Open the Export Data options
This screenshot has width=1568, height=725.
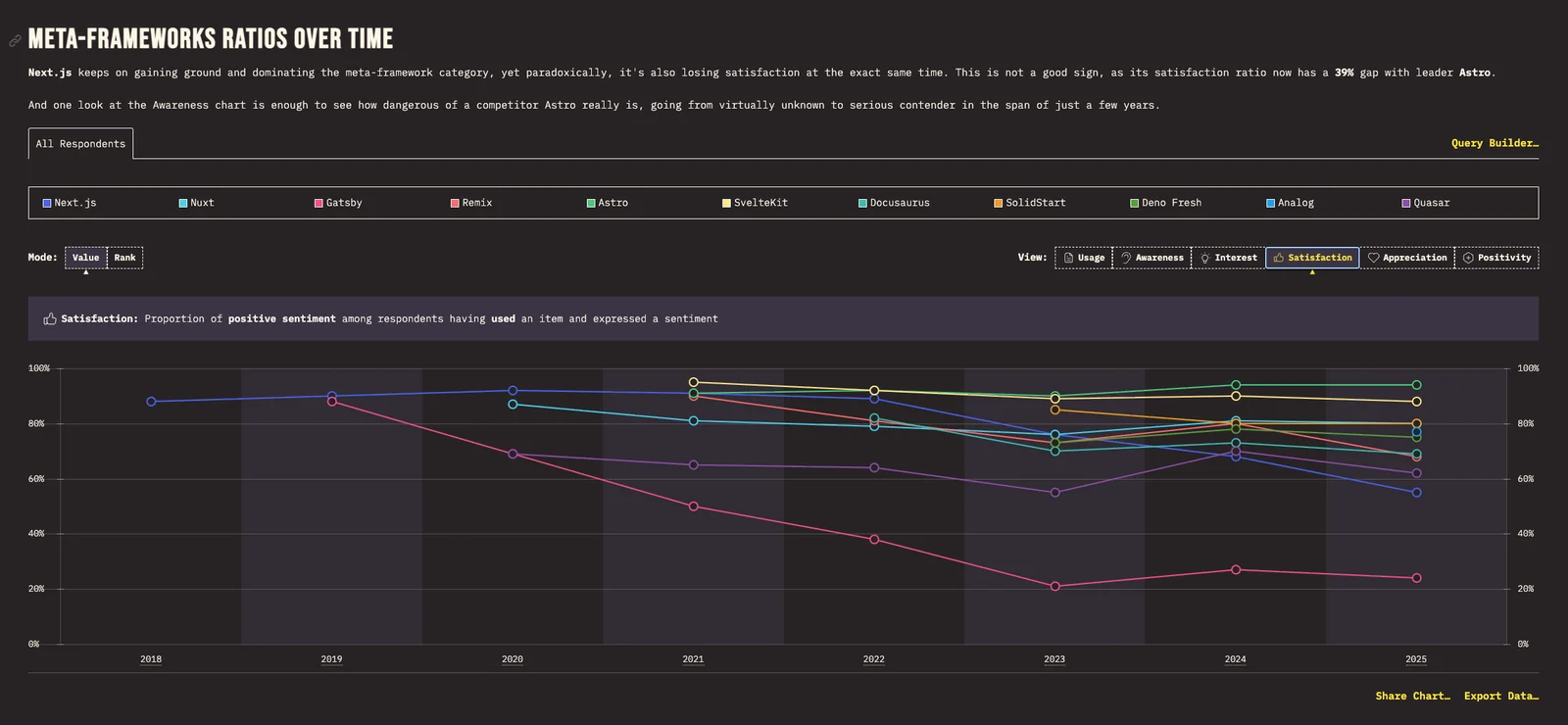pyautogui.click(x=1501, y=696)
